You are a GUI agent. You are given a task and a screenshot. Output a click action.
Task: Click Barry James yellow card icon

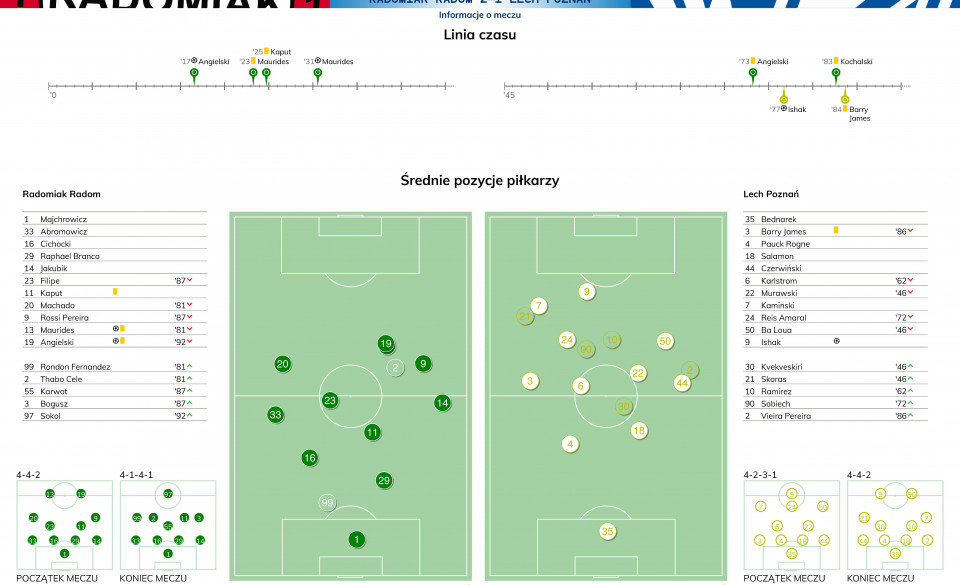pyautogui.click(x=836, y=230)
